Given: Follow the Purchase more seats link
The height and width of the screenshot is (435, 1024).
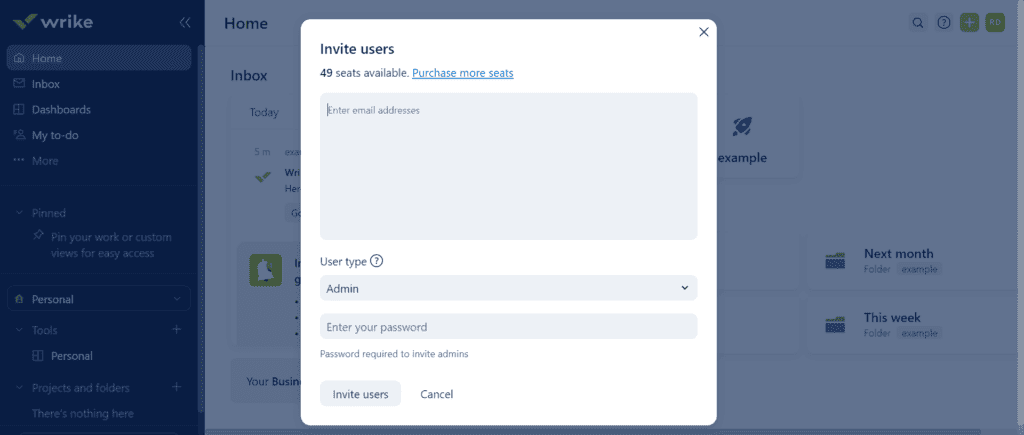Looking at the screenshot, I should click(x=462, y=73).
